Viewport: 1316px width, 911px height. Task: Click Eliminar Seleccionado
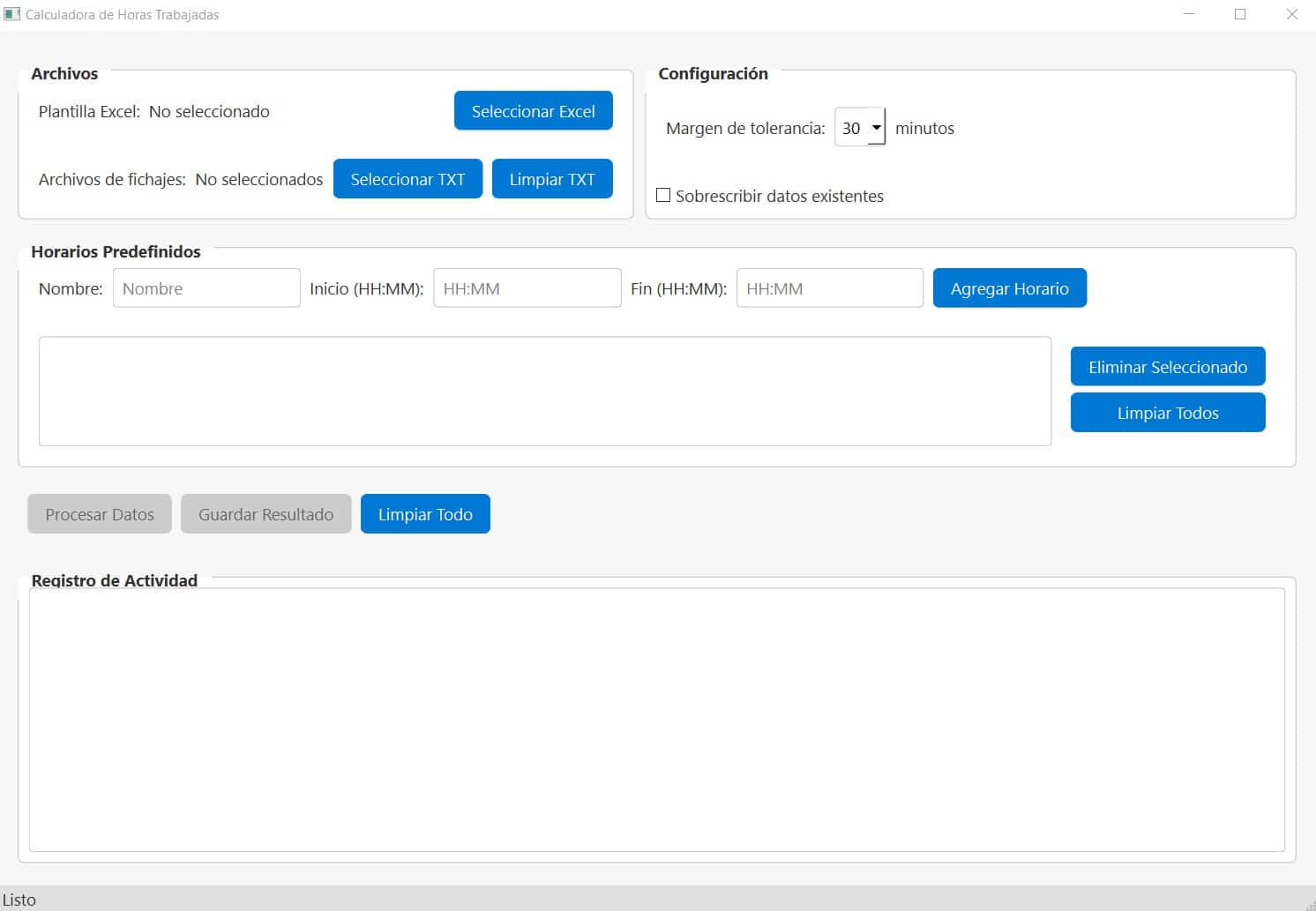(x=1167, y=366)
